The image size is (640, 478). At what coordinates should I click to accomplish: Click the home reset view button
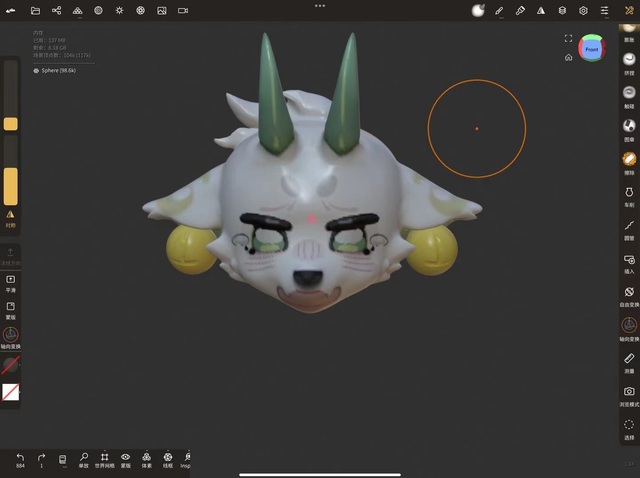(568, 57)
